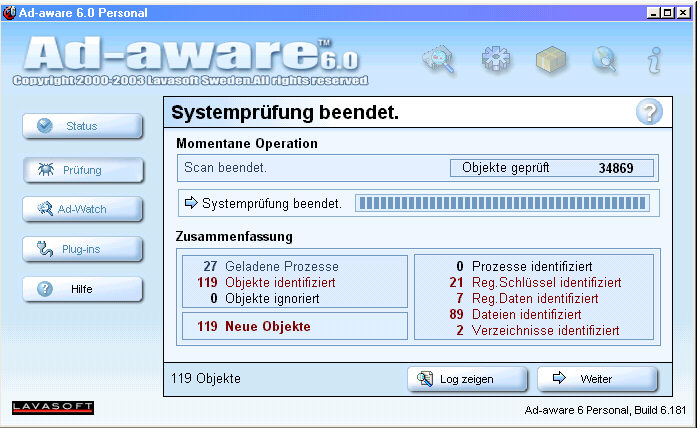Click '0 Prozesse identifiziert' line
The height and width of the screenshot is (428, 700).
click(x=524, y=266)
